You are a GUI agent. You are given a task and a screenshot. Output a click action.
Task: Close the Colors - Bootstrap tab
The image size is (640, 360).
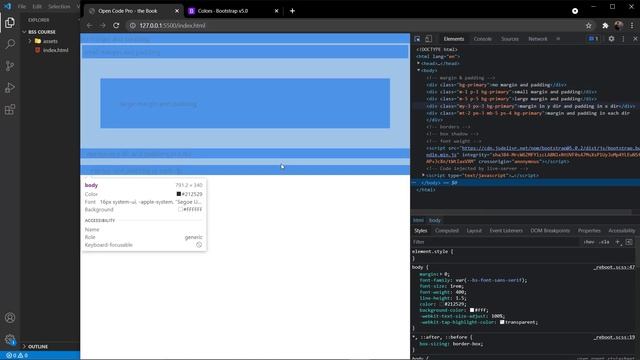point(276,11)
